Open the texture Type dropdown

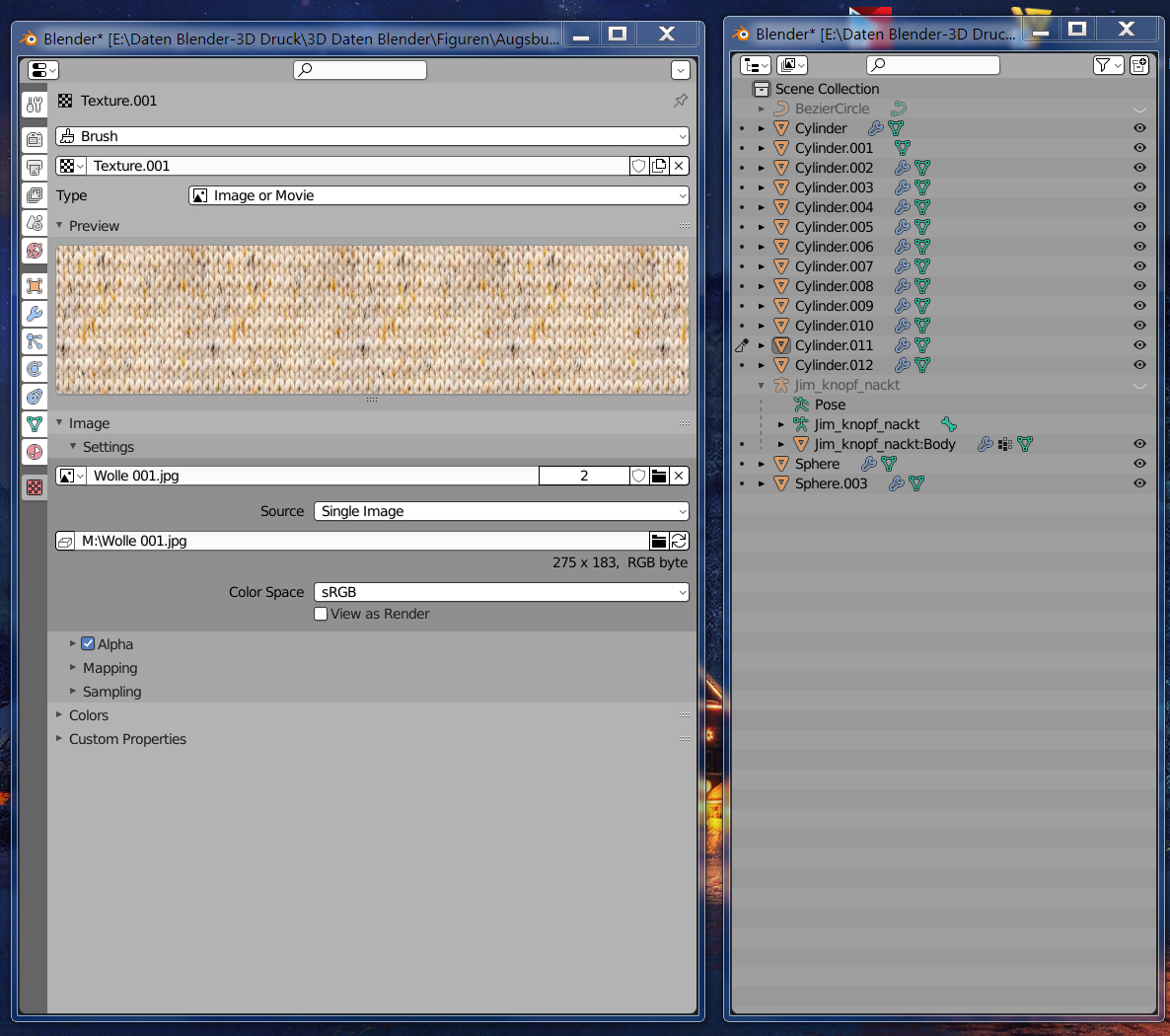(x=438, y=195)
